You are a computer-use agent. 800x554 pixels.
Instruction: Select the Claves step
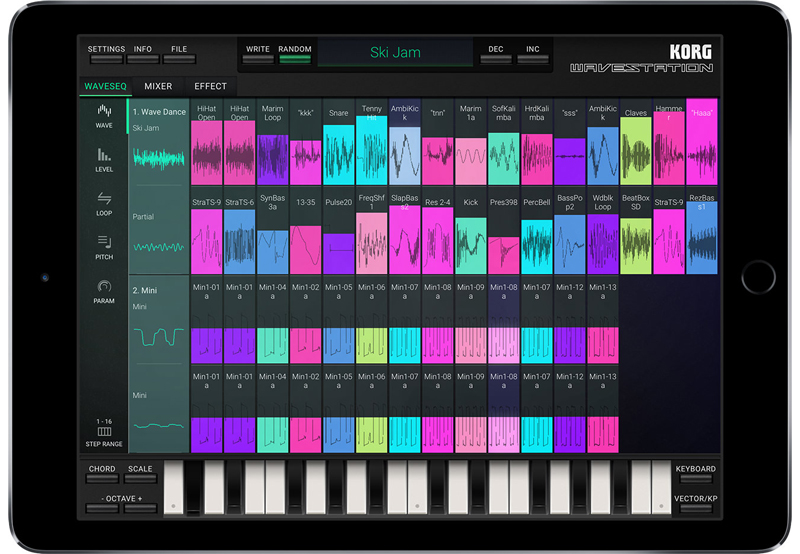tap(636, 142)
